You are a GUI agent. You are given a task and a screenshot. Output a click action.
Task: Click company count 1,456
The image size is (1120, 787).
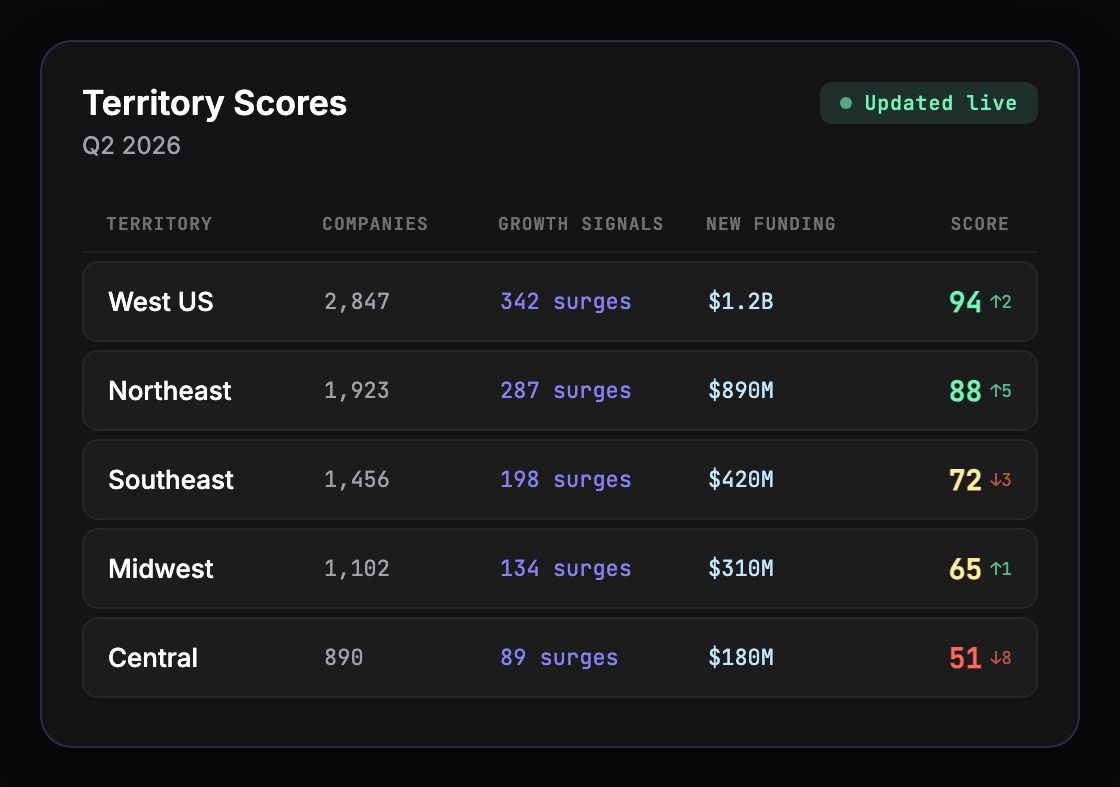[x=357, y=479]
